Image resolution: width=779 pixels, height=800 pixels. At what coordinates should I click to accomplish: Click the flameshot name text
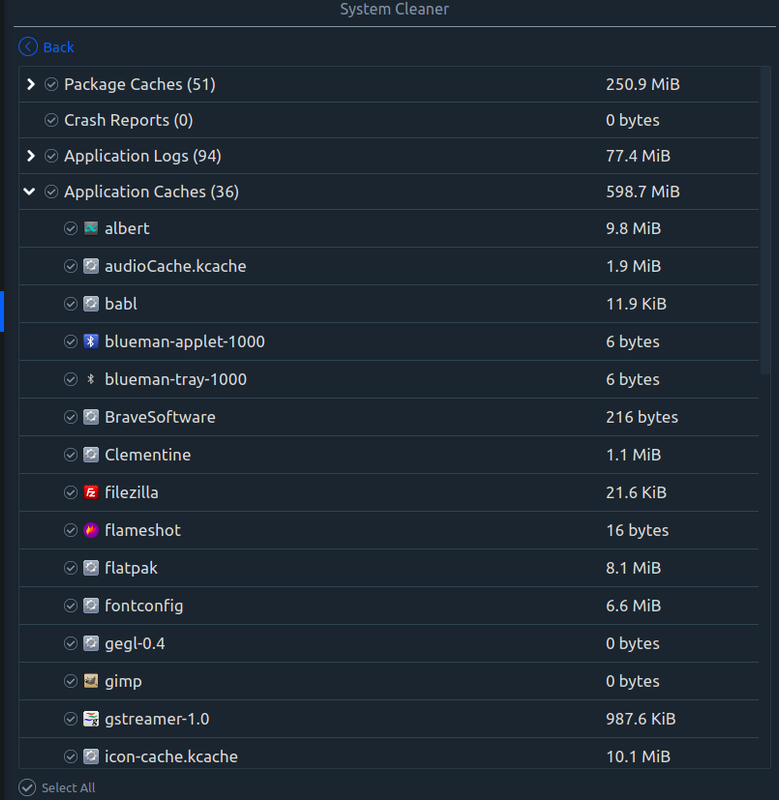[x=143, y=531]
